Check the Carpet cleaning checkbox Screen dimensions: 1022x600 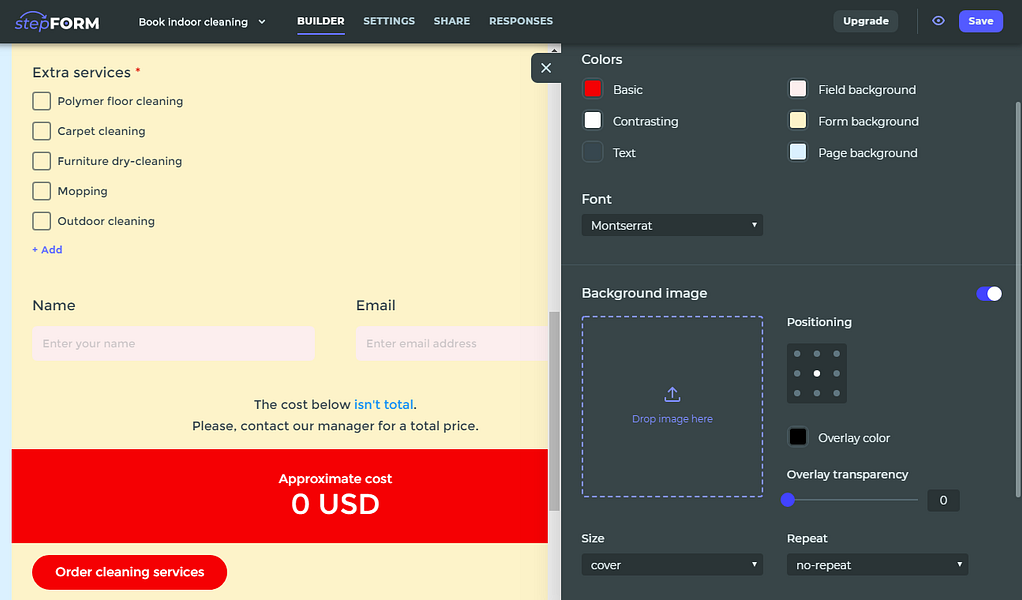pos(42,131)
